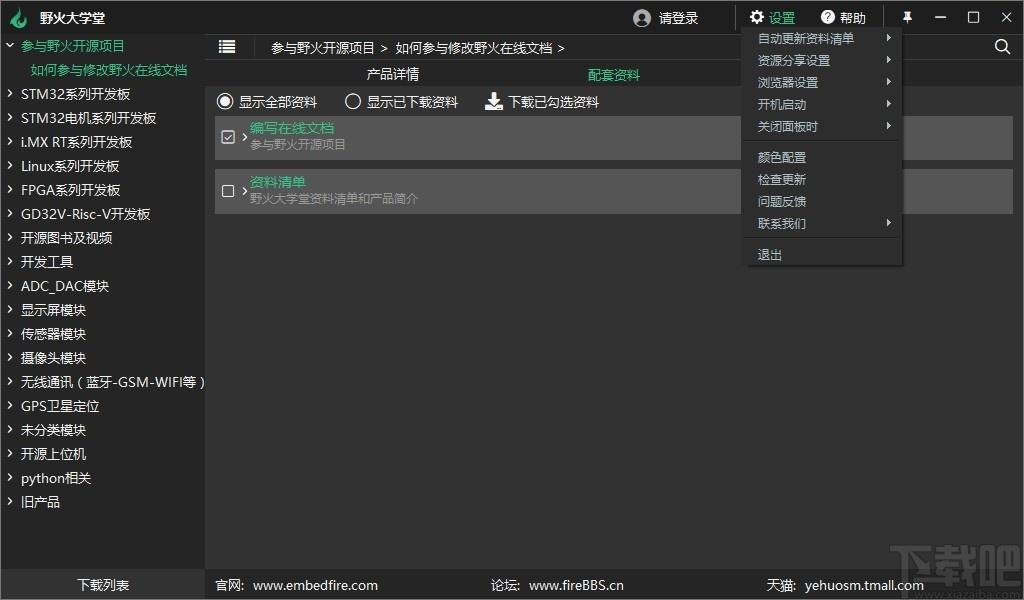The height and width of the screenshot is (600, 1024).
Task: Open the 资源分享设置 submenu
Action: tap(824, 60)
